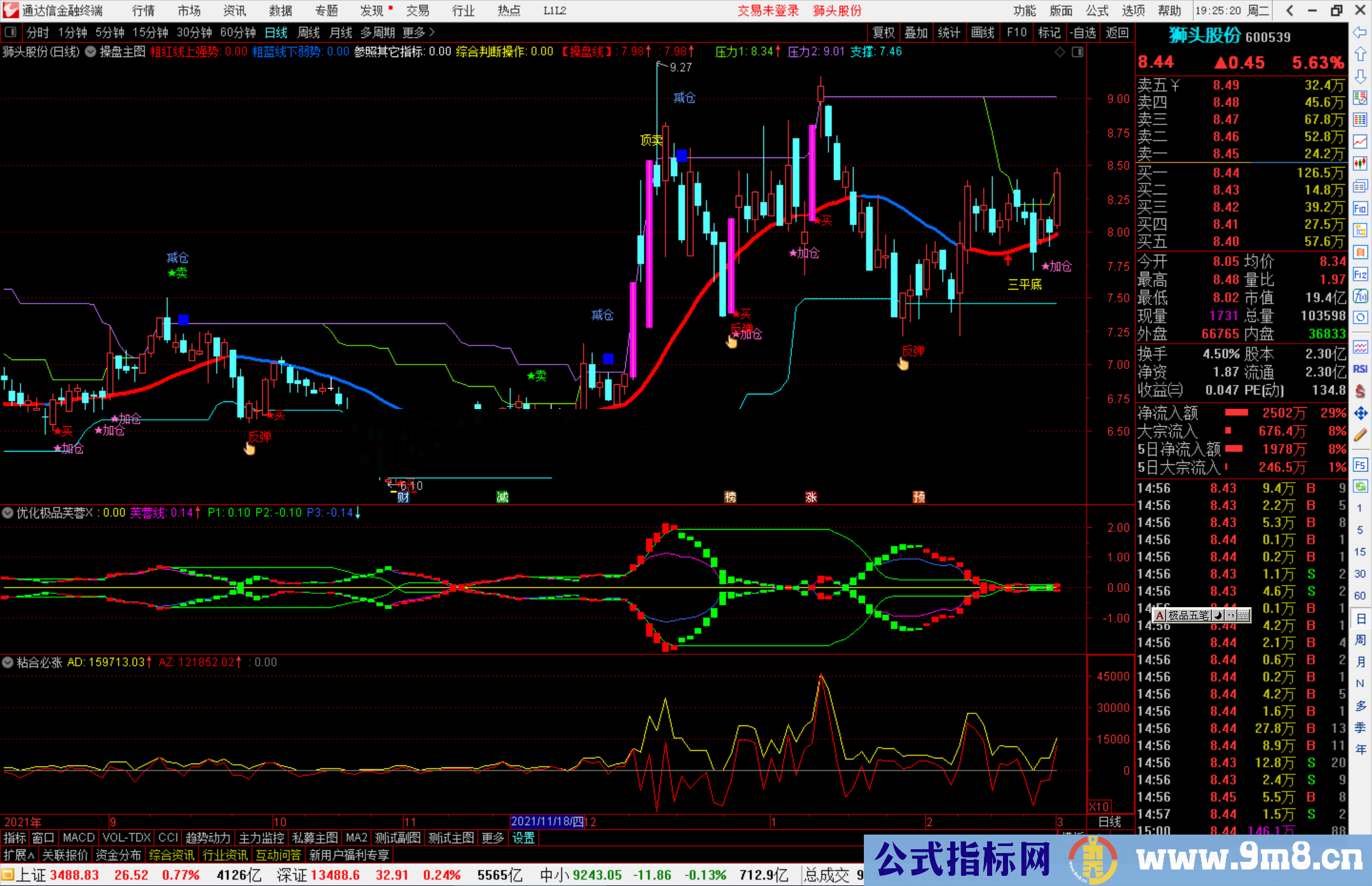Switch to the 周线 period tab
This screenshot has height=886, width=1372.
309,32
